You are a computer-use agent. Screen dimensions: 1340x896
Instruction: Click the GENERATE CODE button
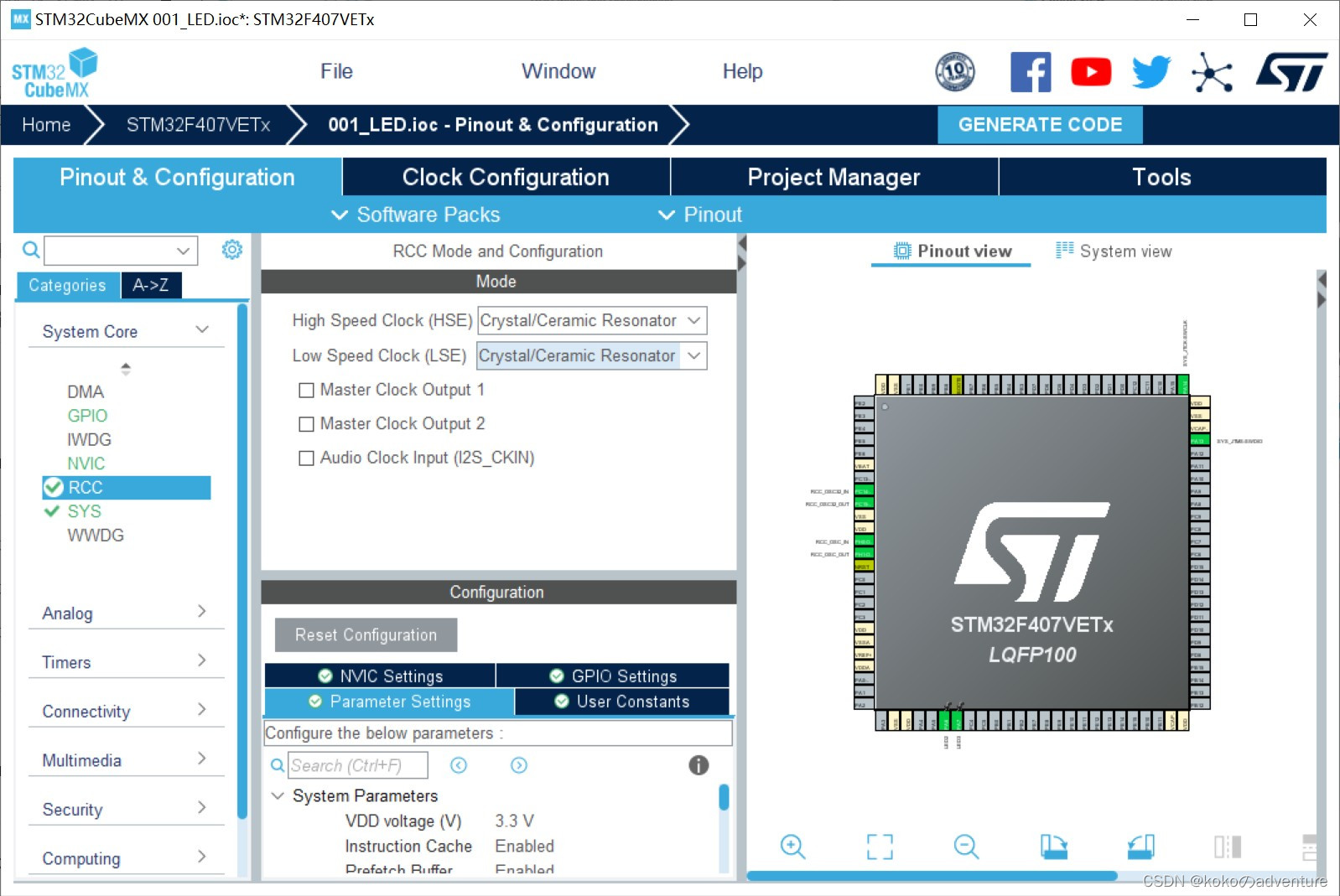click(1040, 125)
